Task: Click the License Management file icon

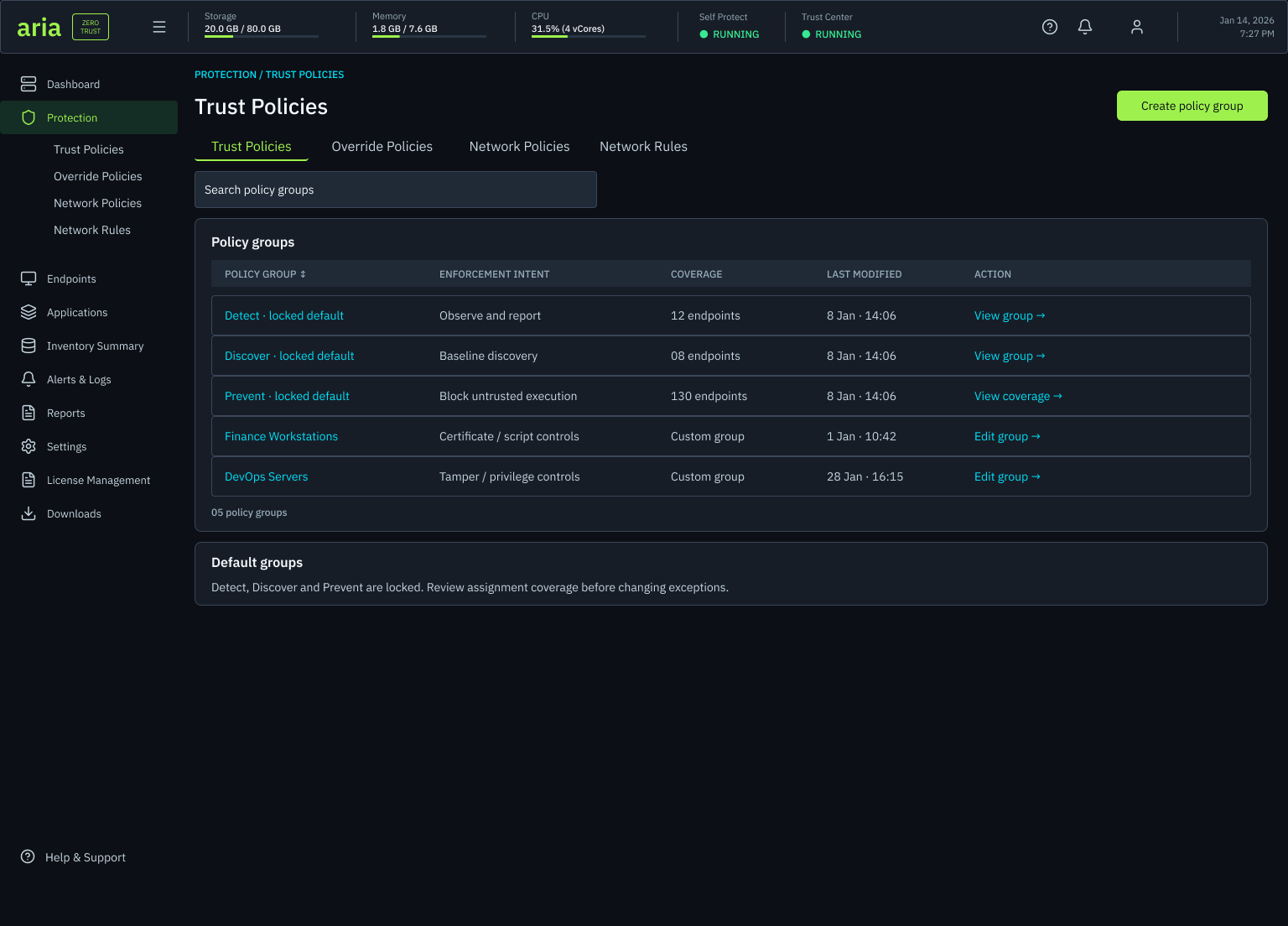Action: pos(29,480)
